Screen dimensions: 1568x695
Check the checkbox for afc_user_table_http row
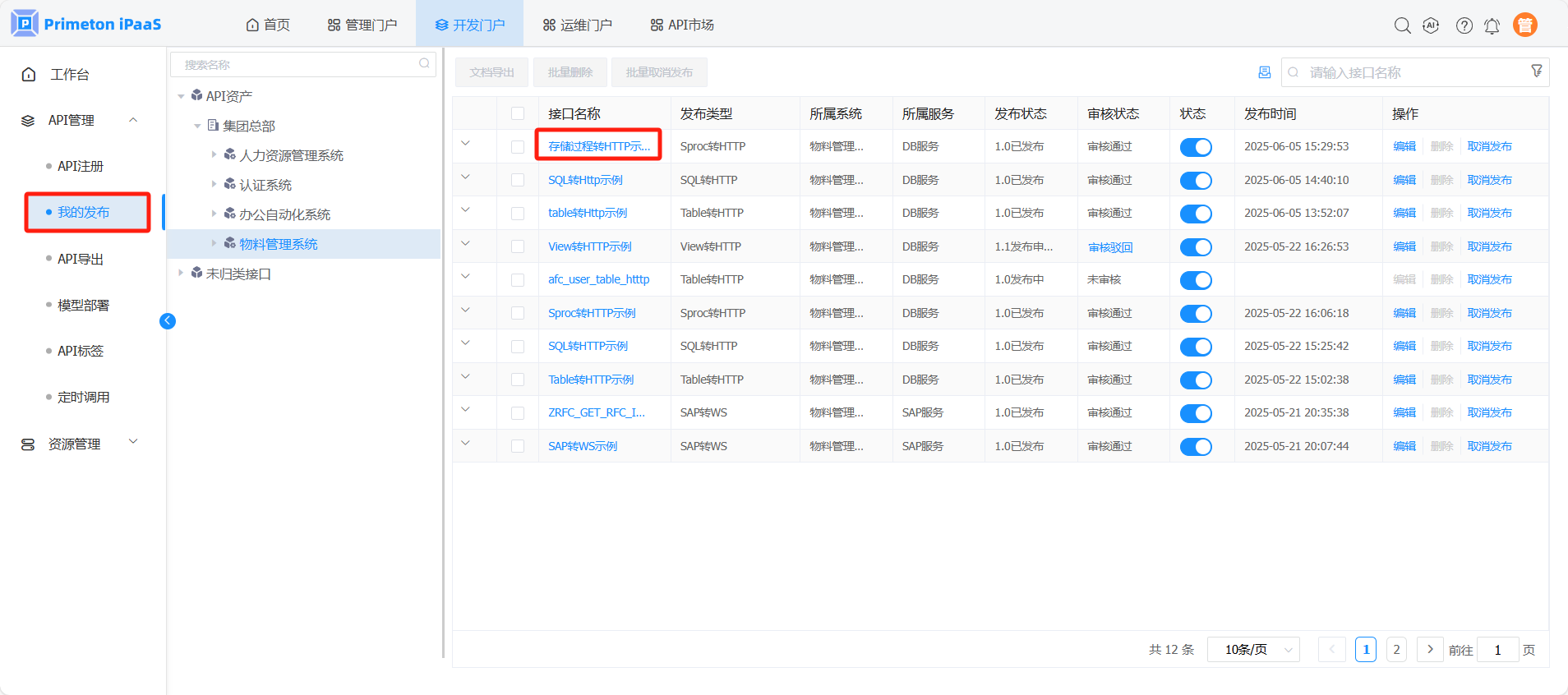coord(518,280)
